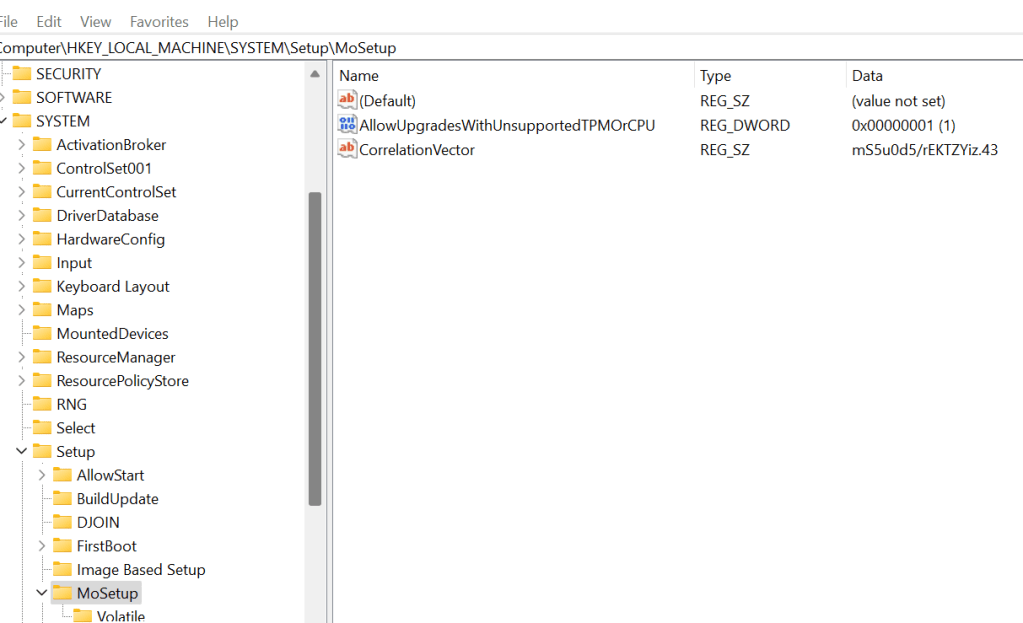Click the CorrelationVector string value icon

[347, 149]
